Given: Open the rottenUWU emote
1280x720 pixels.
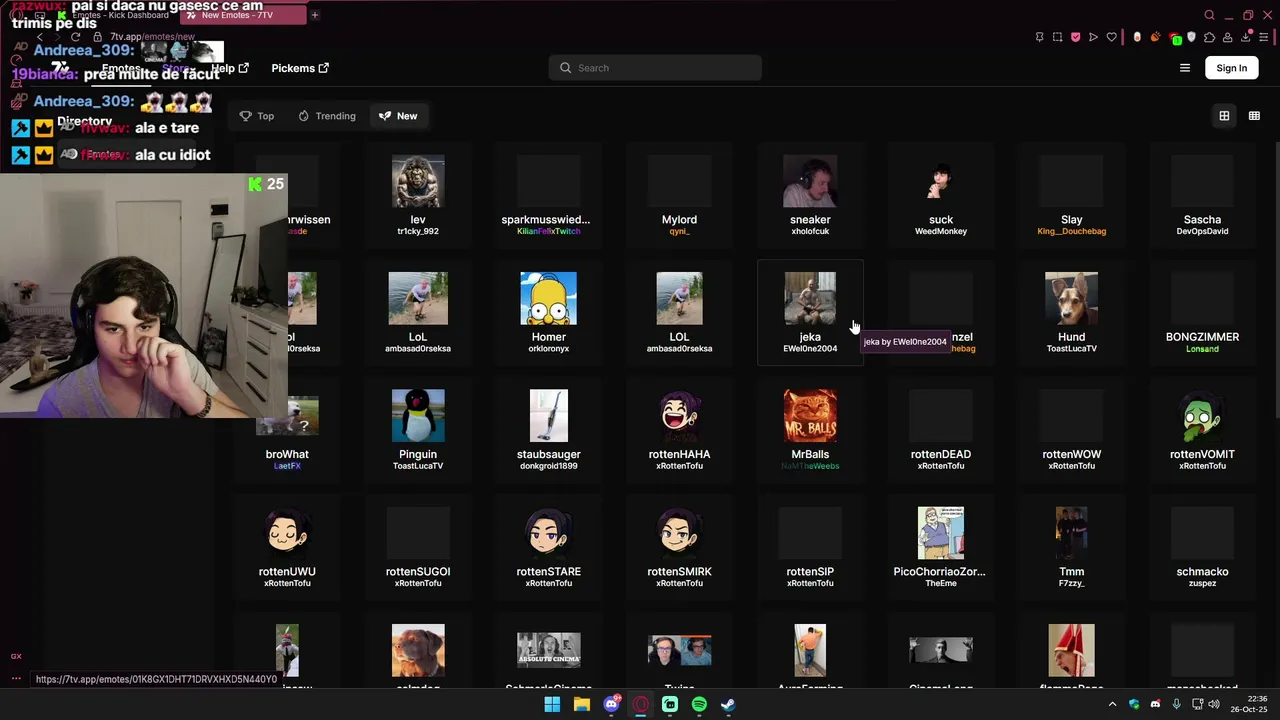Looking at the screenshot, I should 287,533.
